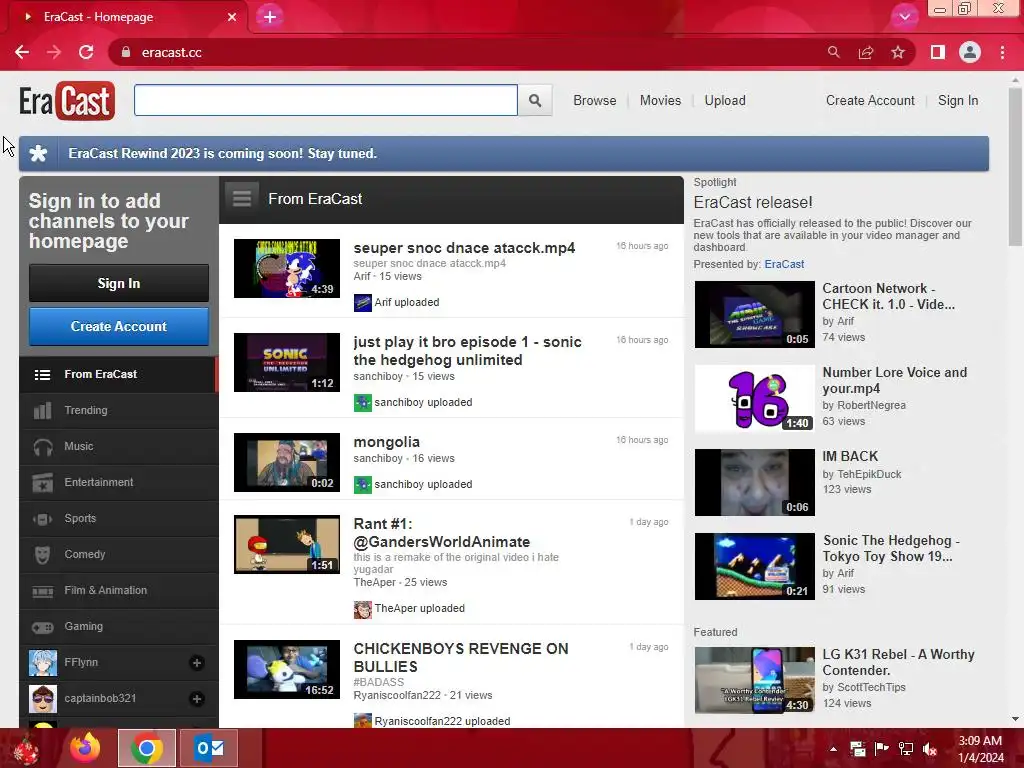The width and height of the screenshot is (1024, 768).
Task: Open CHICKENBOYS REVENGE ON BULLIES title
Action: 461,658
